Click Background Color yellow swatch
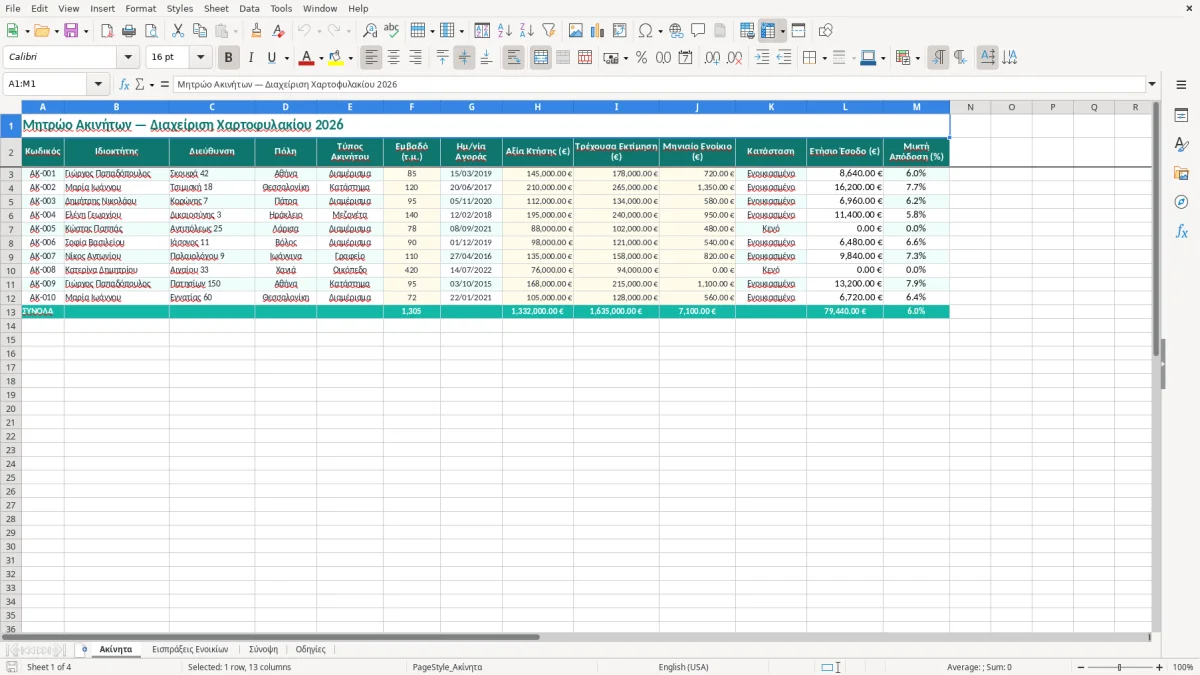The height and width of the screenshot is (675, 1200). (x=335, y=58)
